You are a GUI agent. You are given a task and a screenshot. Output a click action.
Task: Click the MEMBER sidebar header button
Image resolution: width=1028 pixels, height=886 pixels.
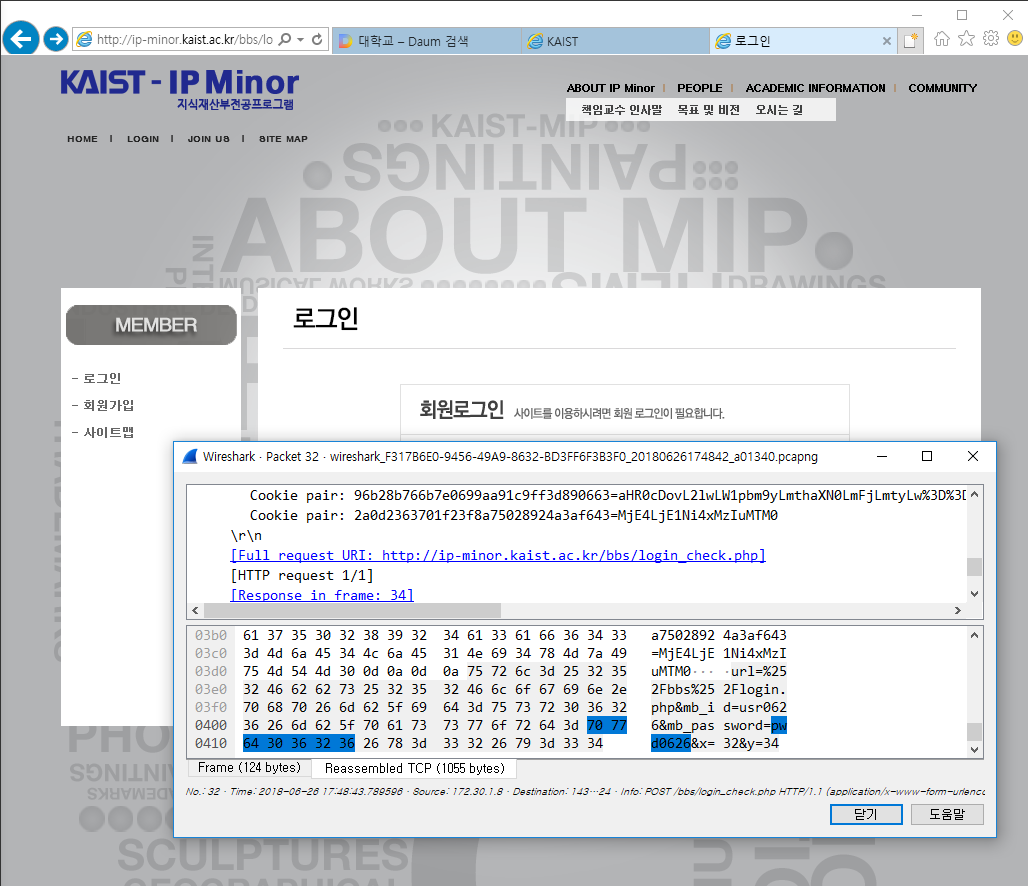tap(151, 325)
